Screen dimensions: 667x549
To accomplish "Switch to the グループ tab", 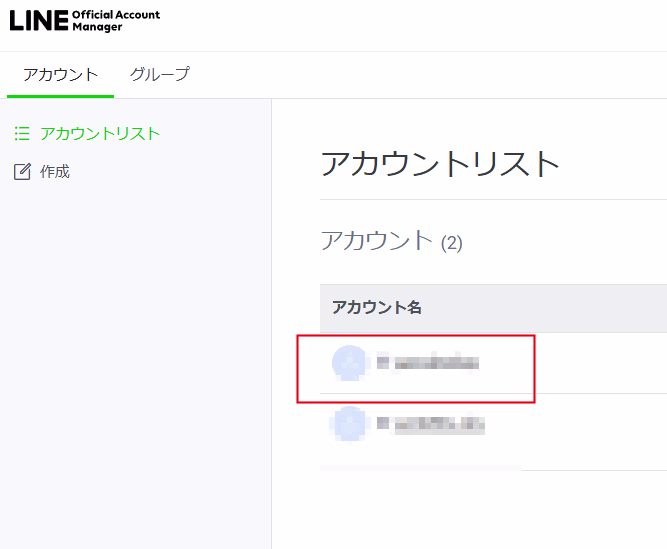I will point(160,75).
